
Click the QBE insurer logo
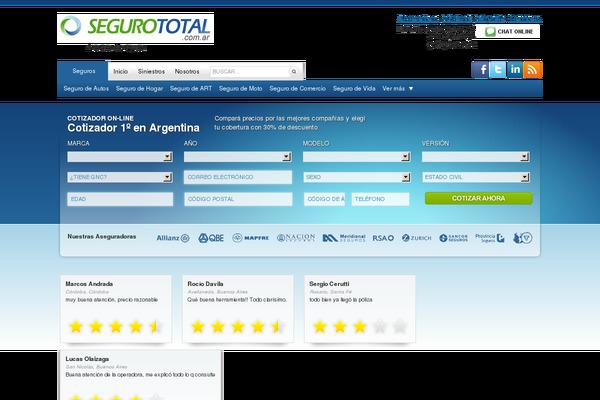[211, 238]
